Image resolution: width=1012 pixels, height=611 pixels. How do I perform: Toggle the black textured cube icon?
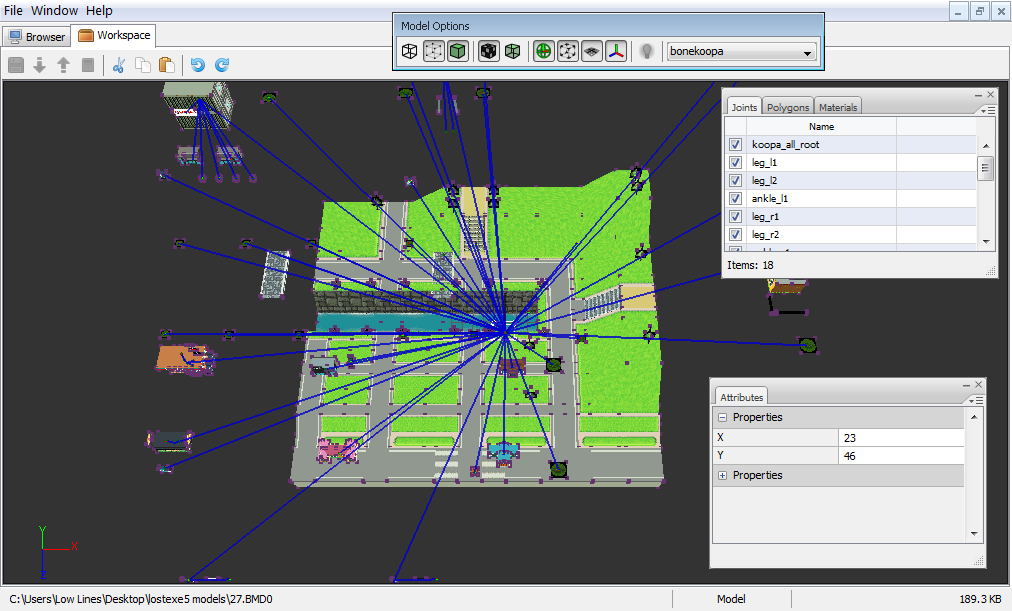click(489, 51)
